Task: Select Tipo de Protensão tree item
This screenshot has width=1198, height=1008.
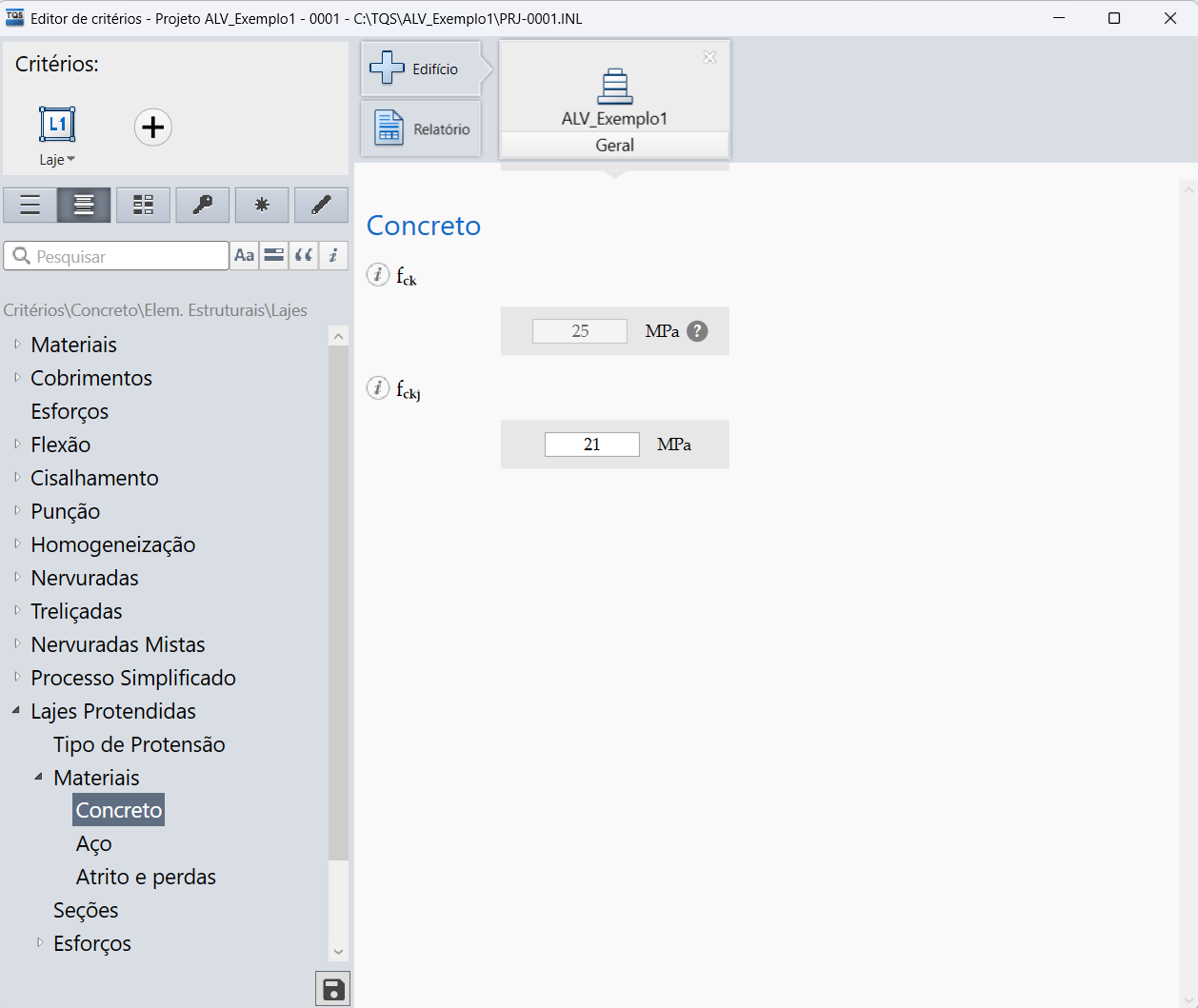Action: click(x=139, y=744)
